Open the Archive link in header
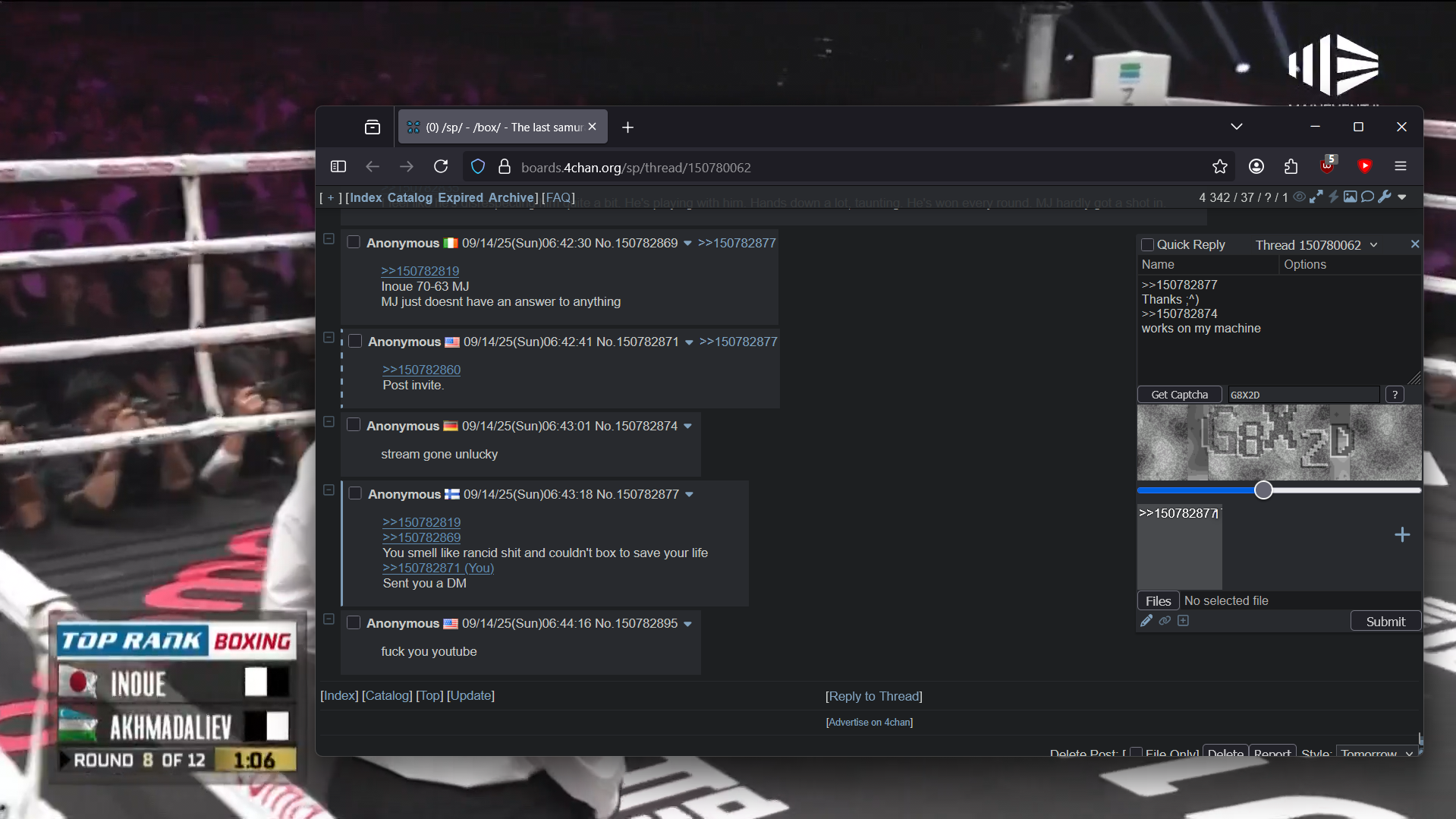The width and height of the screenshot is (1456, 819). coord(511,197)
